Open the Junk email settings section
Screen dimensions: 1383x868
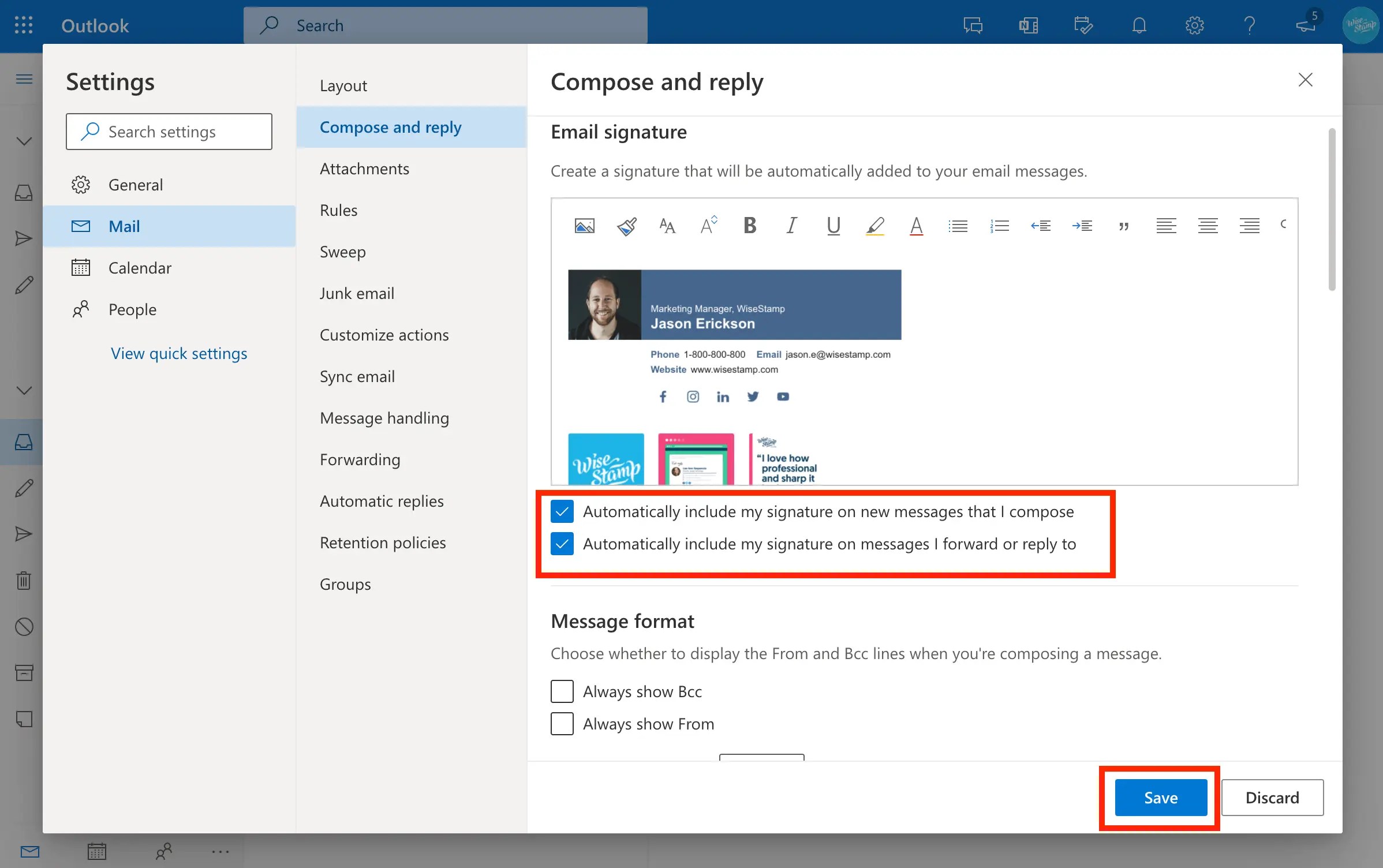point(357,293)
